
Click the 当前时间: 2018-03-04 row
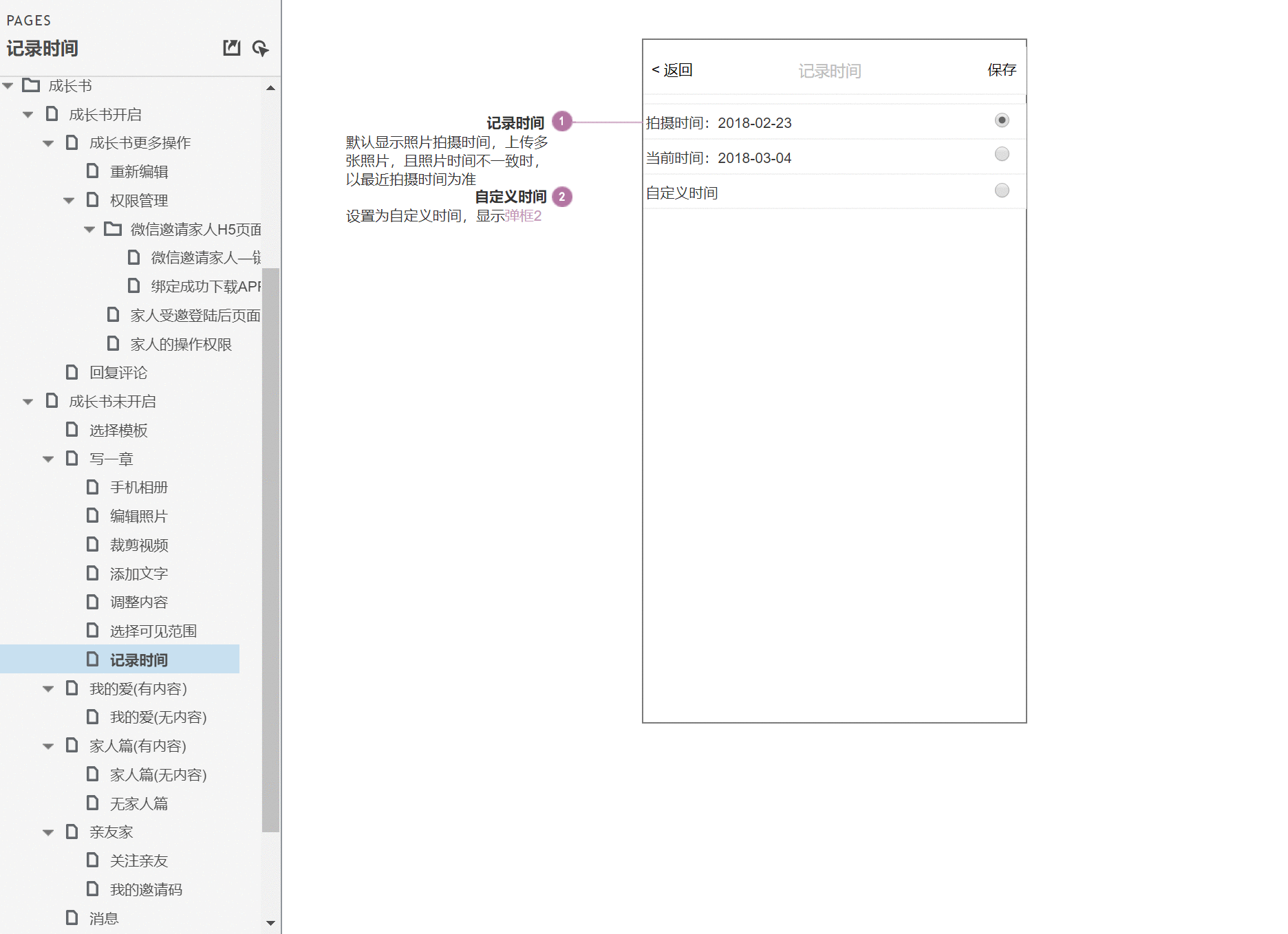pyautogui.click(x=834, y=157)
